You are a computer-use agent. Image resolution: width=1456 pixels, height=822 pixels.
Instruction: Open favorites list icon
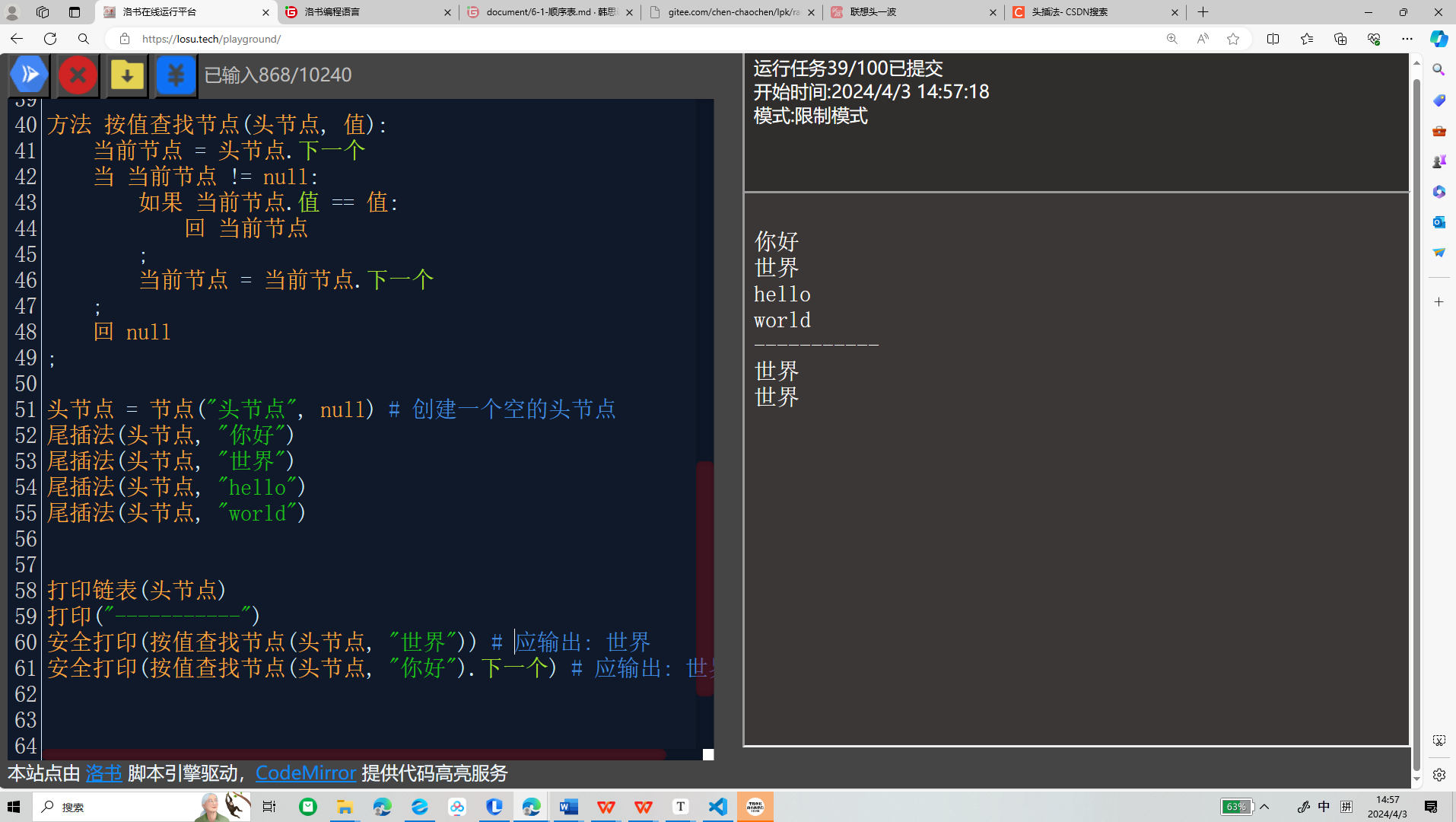pos(1307,39)
